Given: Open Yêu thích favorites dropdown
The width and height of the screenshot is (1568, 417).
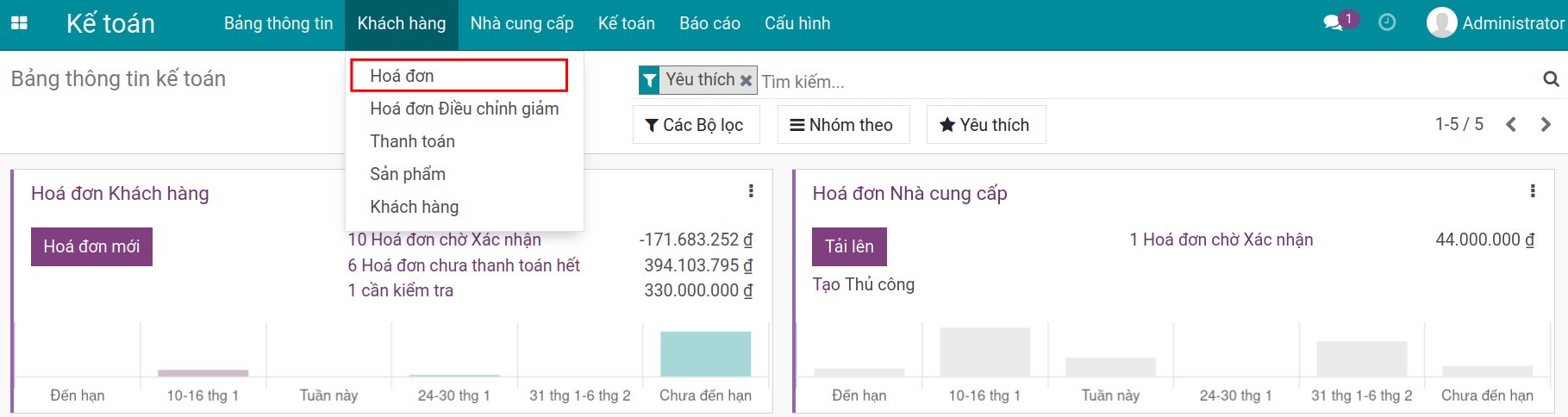Looking at the screenshot, I should pos(985,125).
